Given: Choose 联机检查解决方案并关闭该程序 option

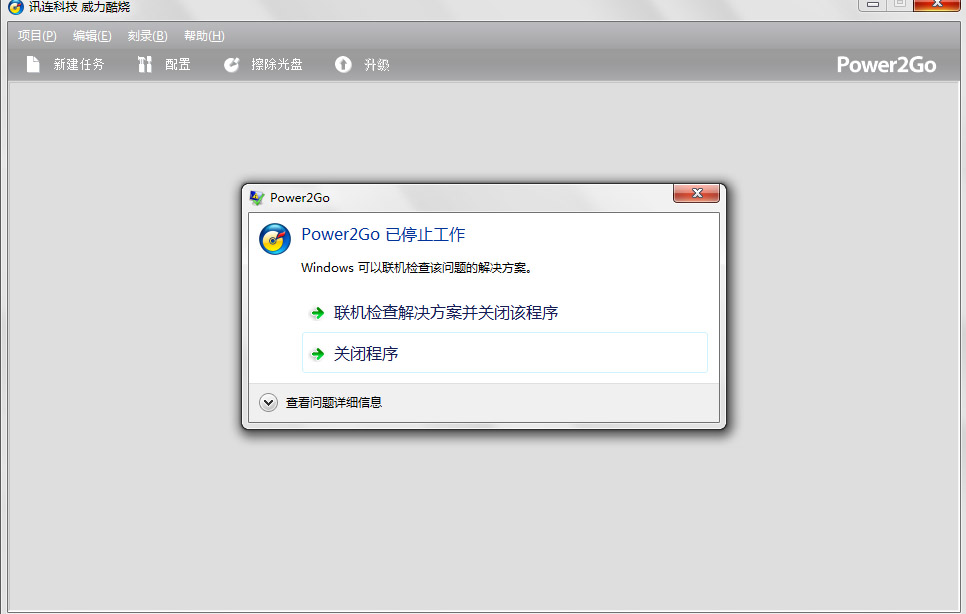Looking at the screenshot, I should 505,312.
